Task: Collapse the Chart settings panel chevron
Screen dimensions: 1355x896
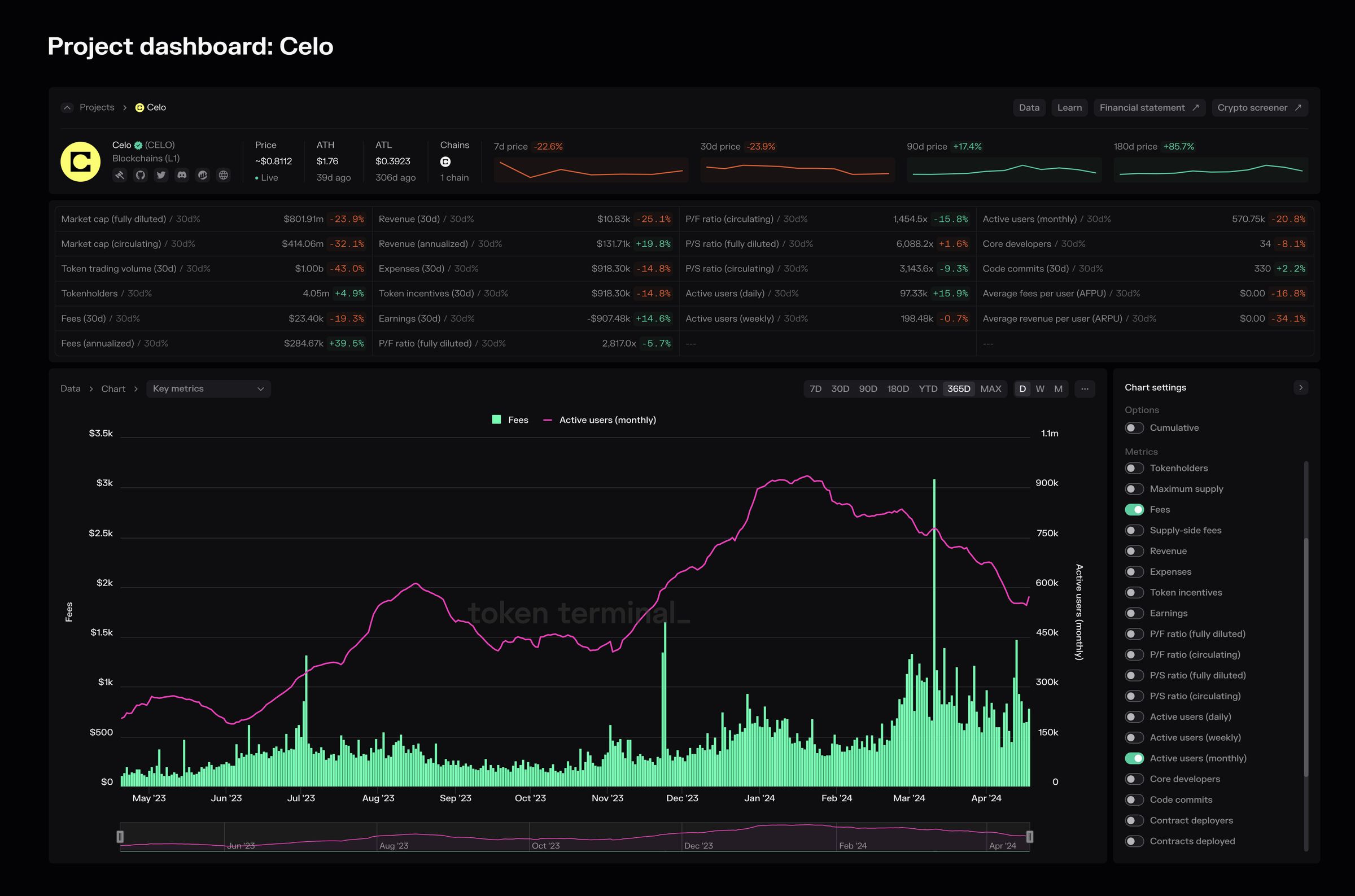Action: [x=1301, y=387]
